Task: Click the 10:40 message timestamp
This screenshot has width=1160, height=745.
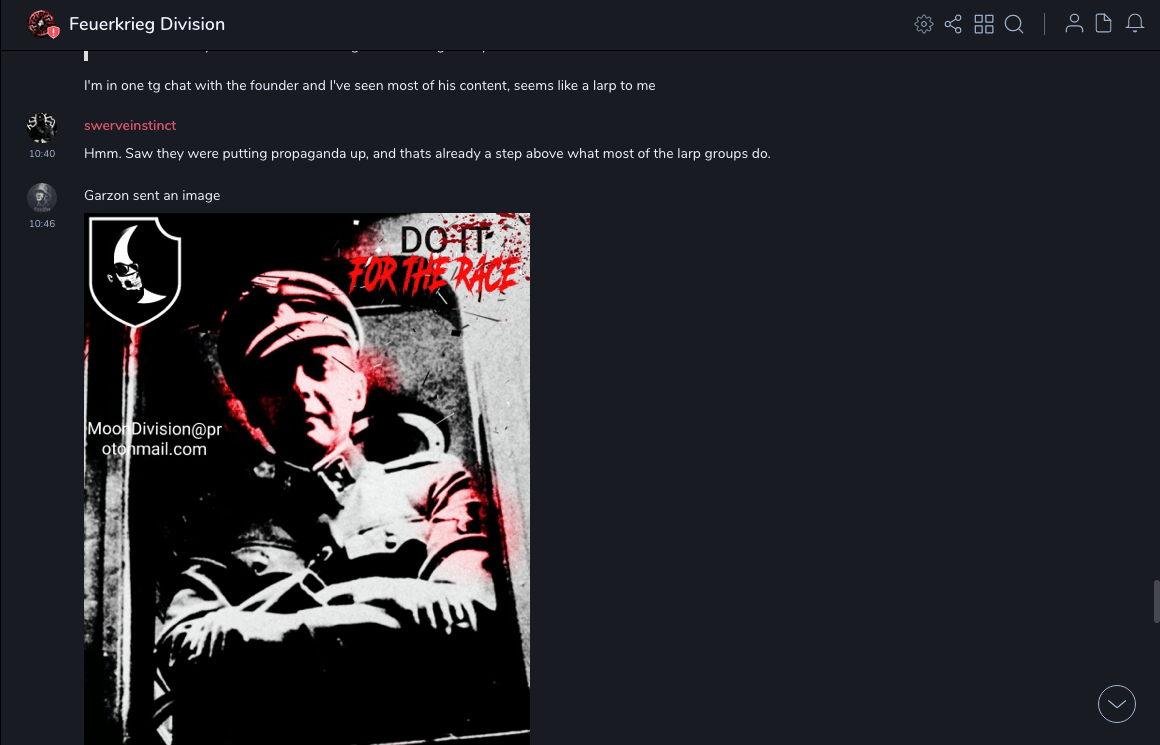Action: click(x=41, y=154)
